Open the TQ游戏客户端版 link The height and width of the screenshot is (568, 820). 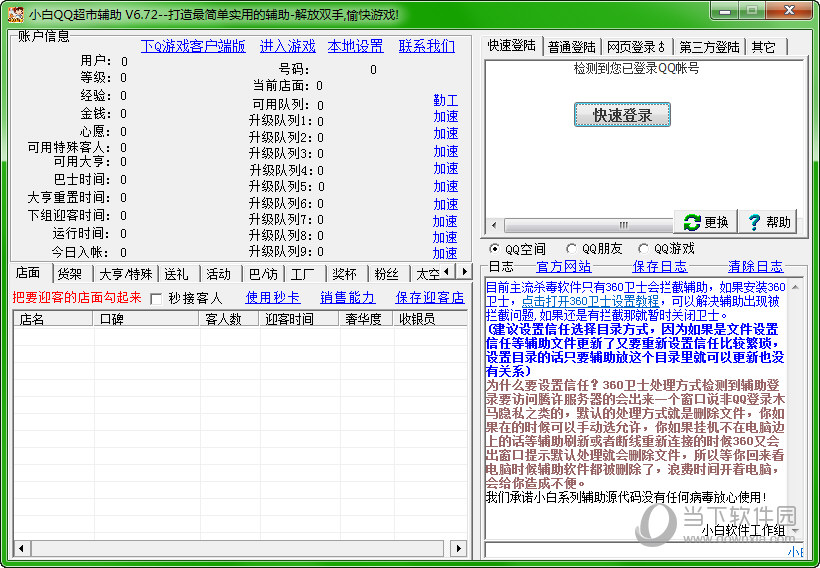pos(193,46)
